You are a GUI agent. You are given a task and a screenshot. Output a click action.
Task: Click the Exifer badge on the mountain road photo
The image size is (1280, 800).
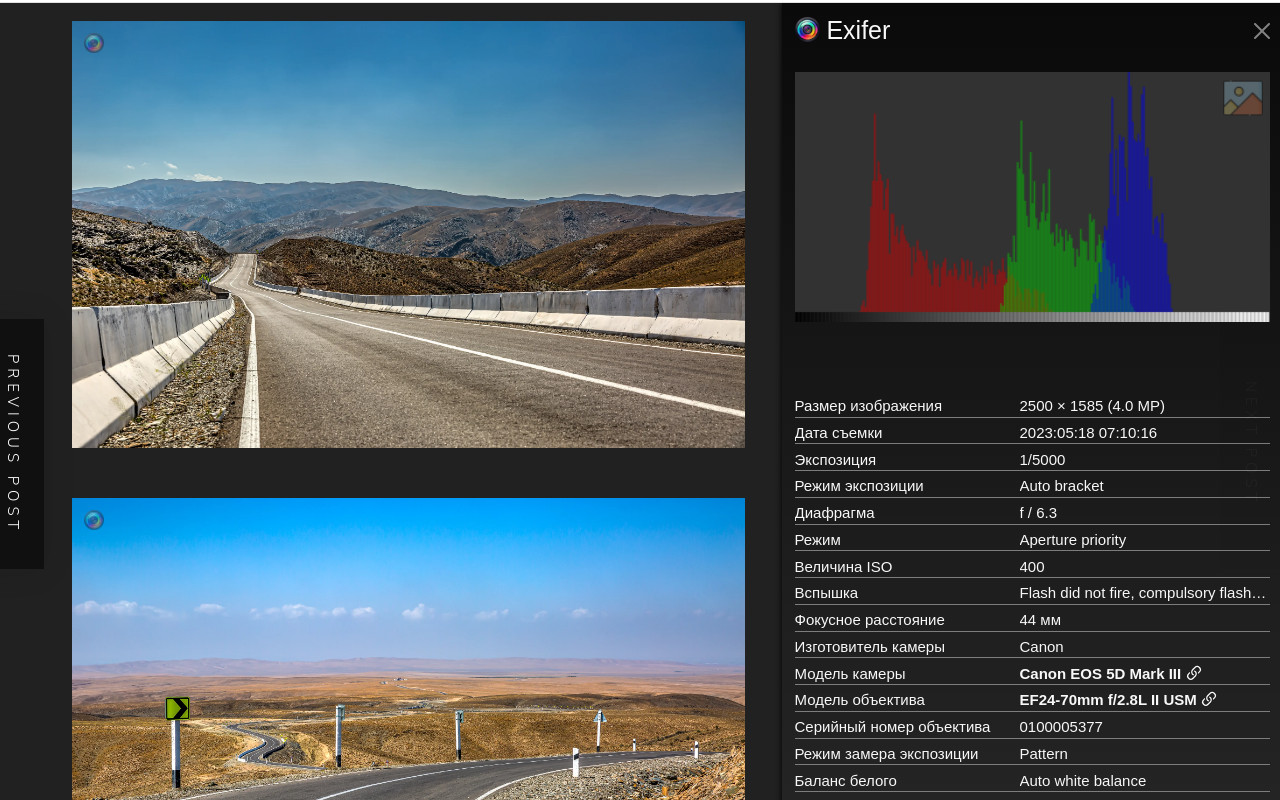click(x=94, y=43)
